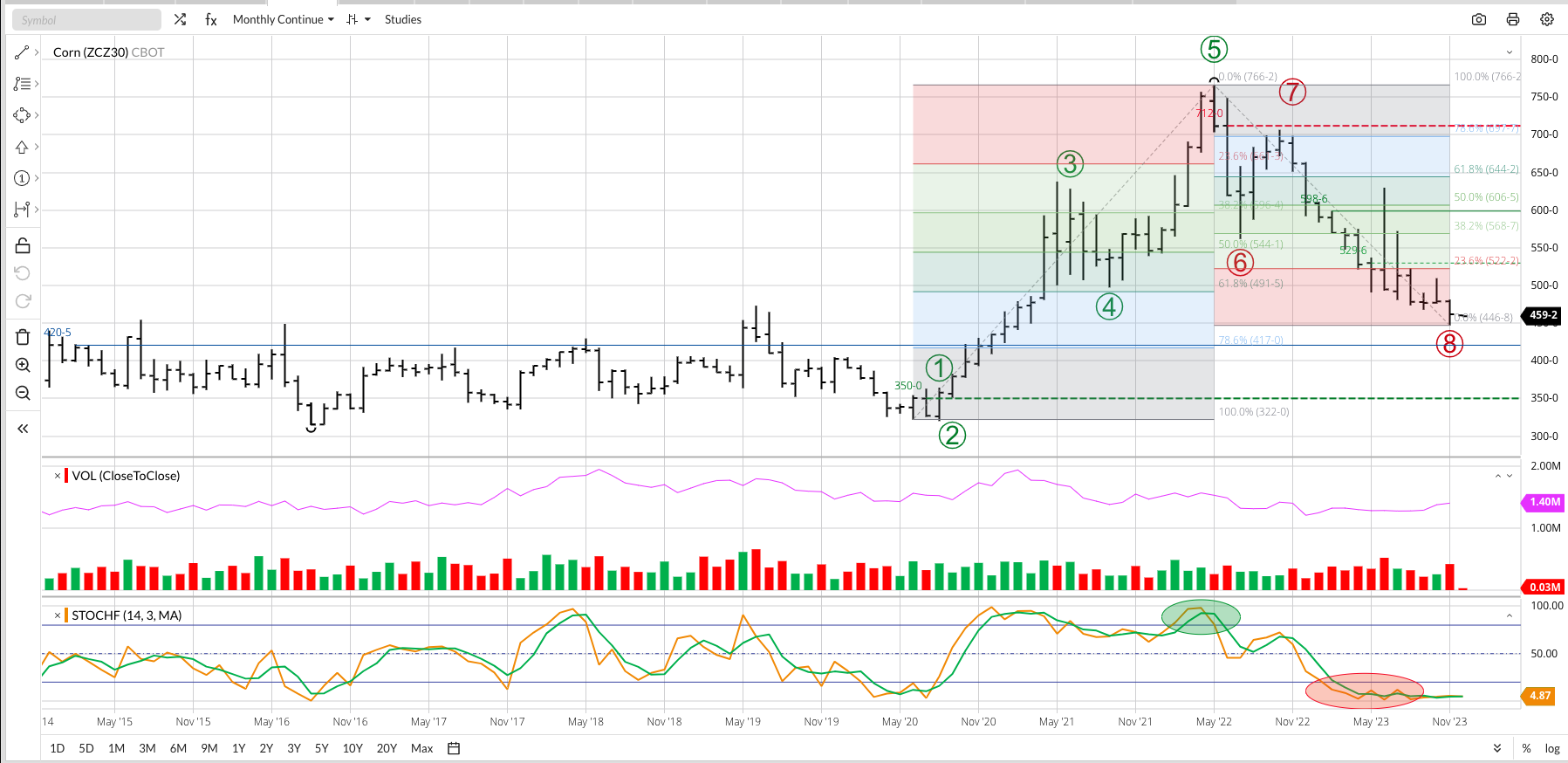Viewport: 1568px width, 763px height.
Task: Remove the STOCHF study with its X
Action: click(58, 615)
